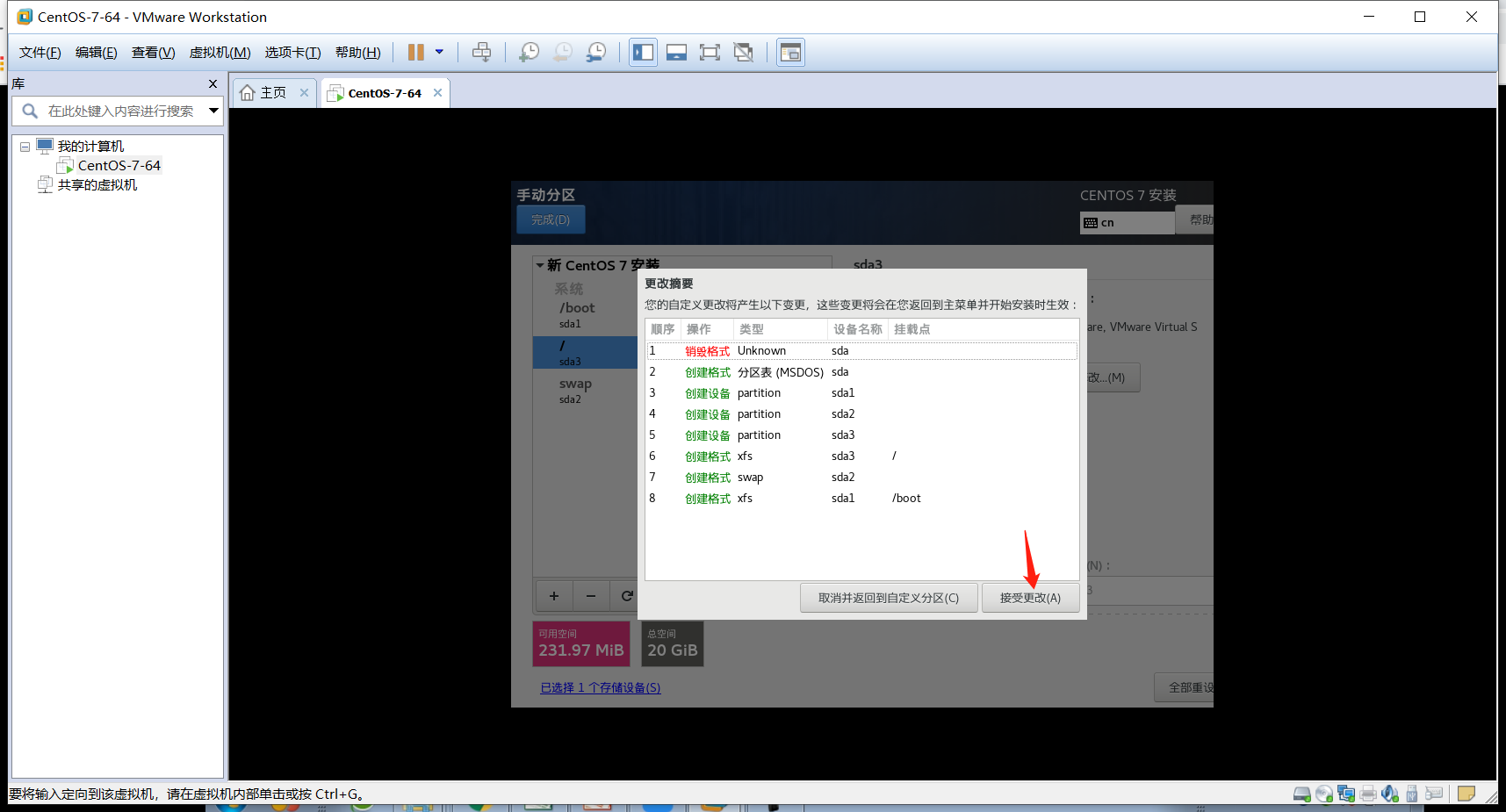Select the /boot sda1 partition entry
Image resolution: width=1506 pixels, height=812 pixels.
(x=585, y=315)
